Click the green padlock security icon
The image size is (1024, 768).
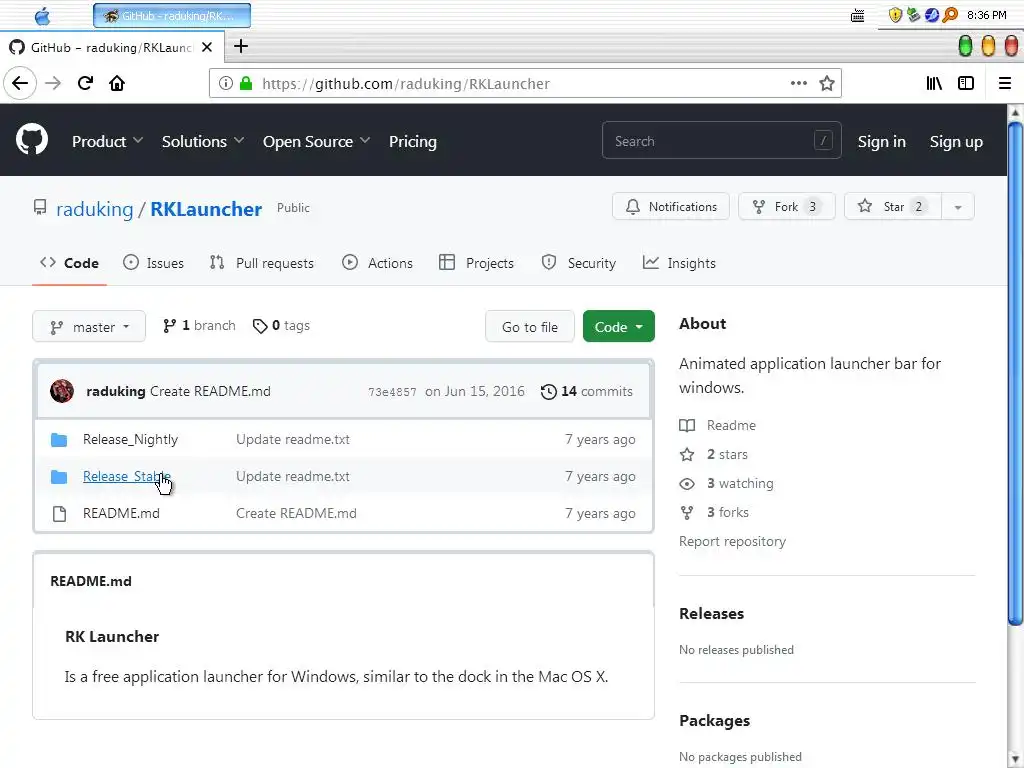pos(246,83)
